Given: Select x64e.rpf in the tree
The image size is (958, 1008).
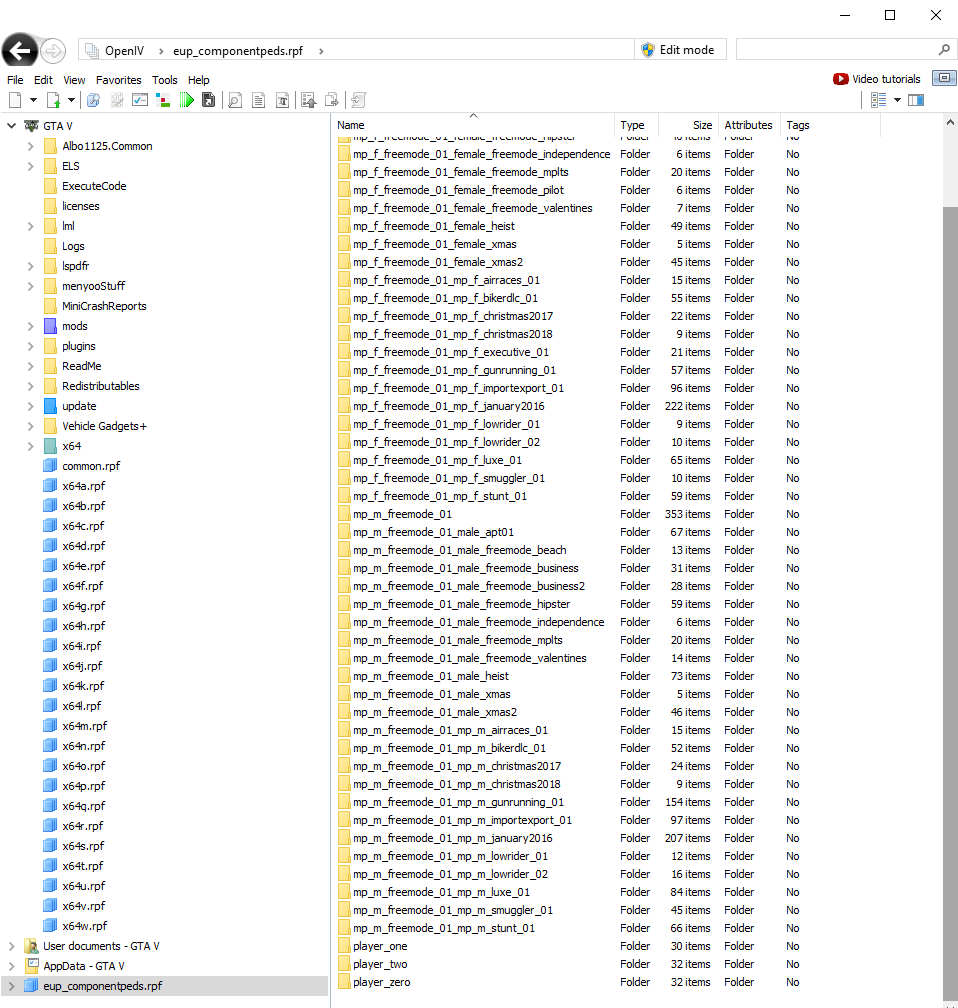Looking at the screenshot, I should point(83,566).
